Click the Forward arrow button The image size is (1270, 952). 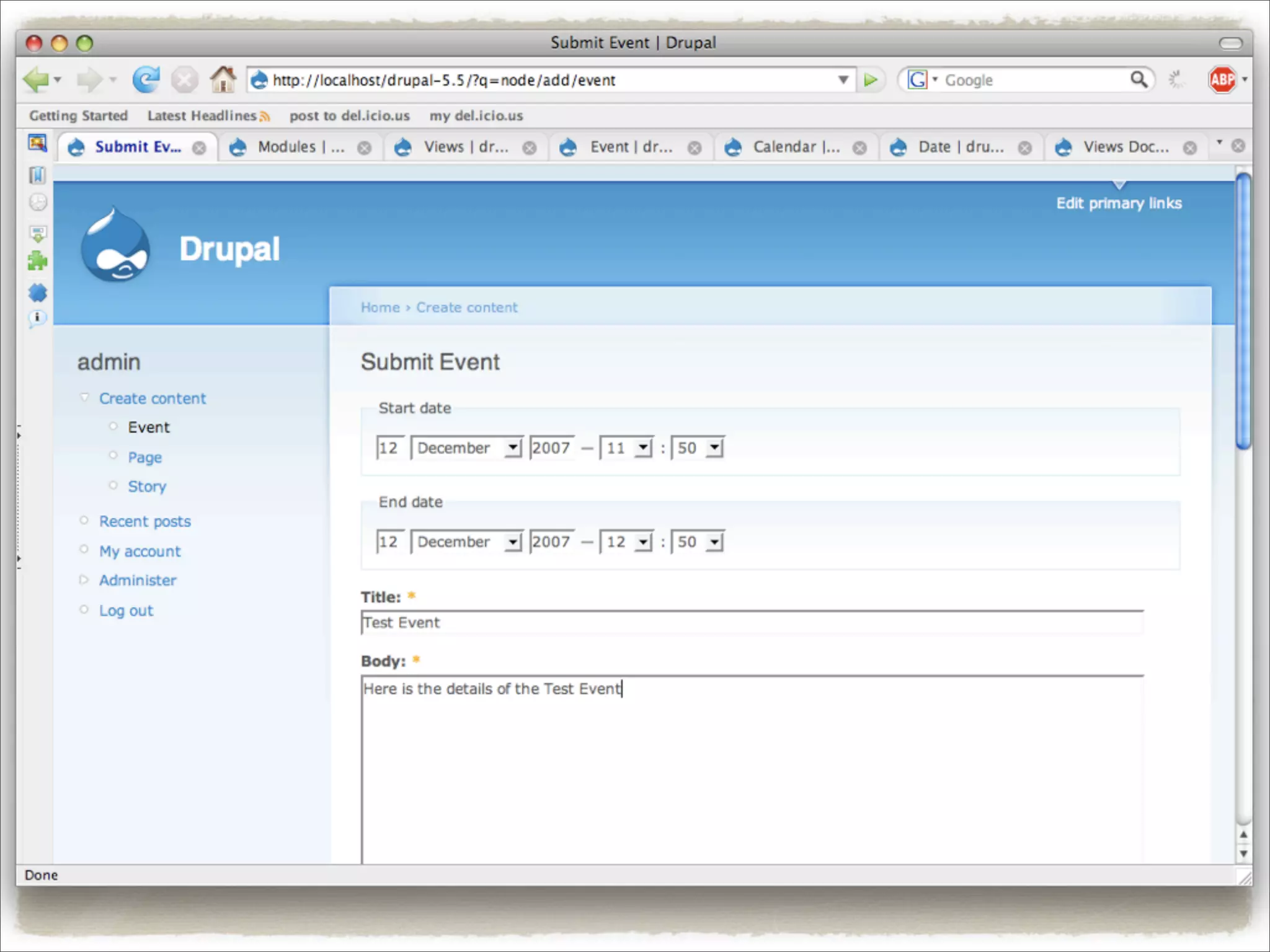pos(90,80)
